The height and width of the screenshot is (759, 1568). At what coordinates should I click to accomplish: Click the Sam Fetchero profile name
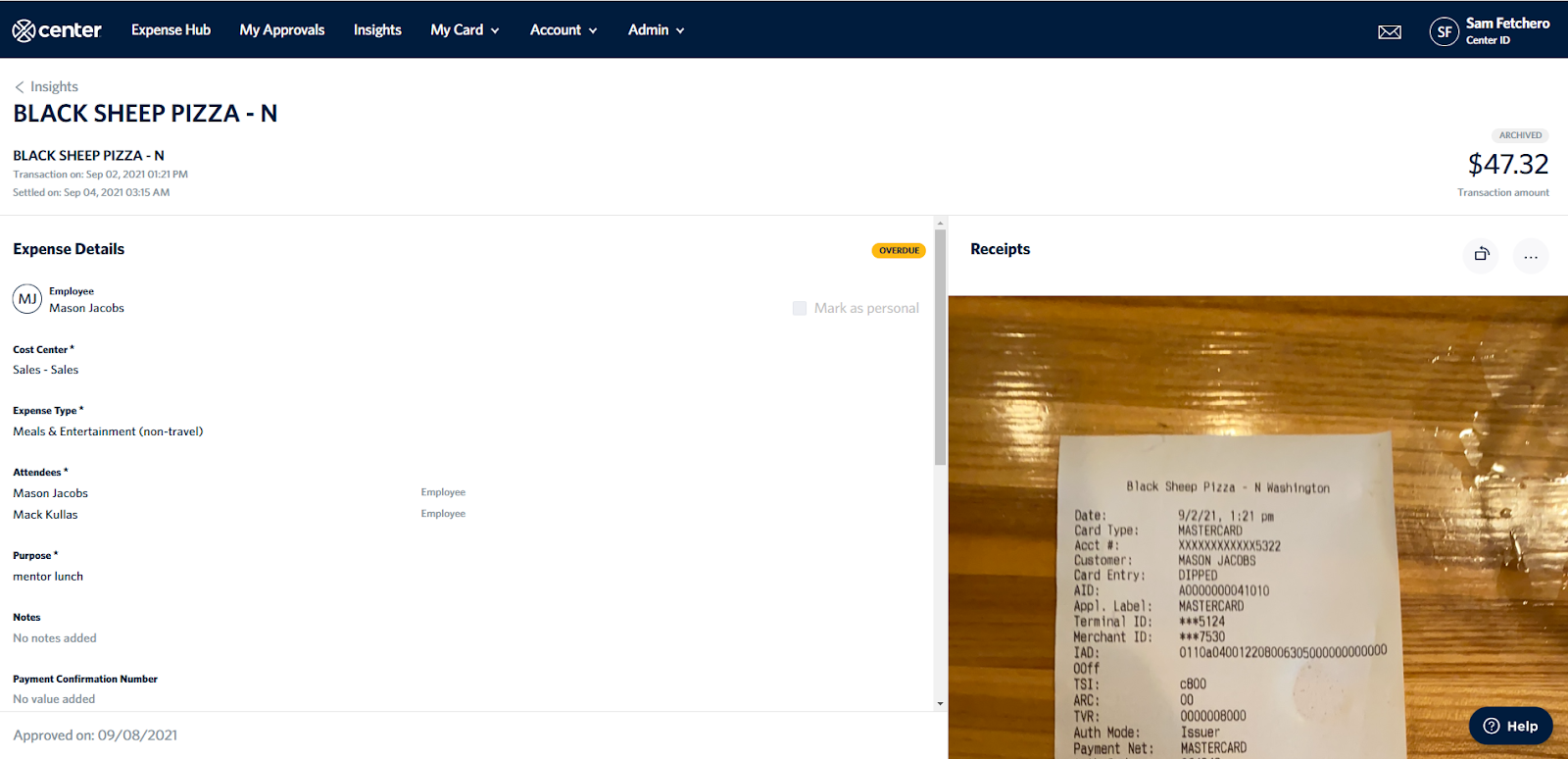pyautogui.click(x=1507, y=24)
